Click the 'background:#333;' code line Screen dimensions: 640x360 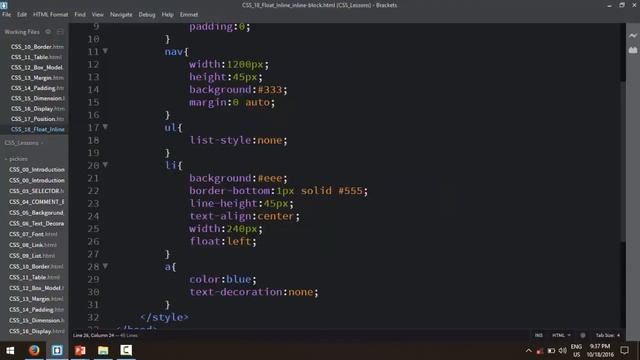coord(238,89)
